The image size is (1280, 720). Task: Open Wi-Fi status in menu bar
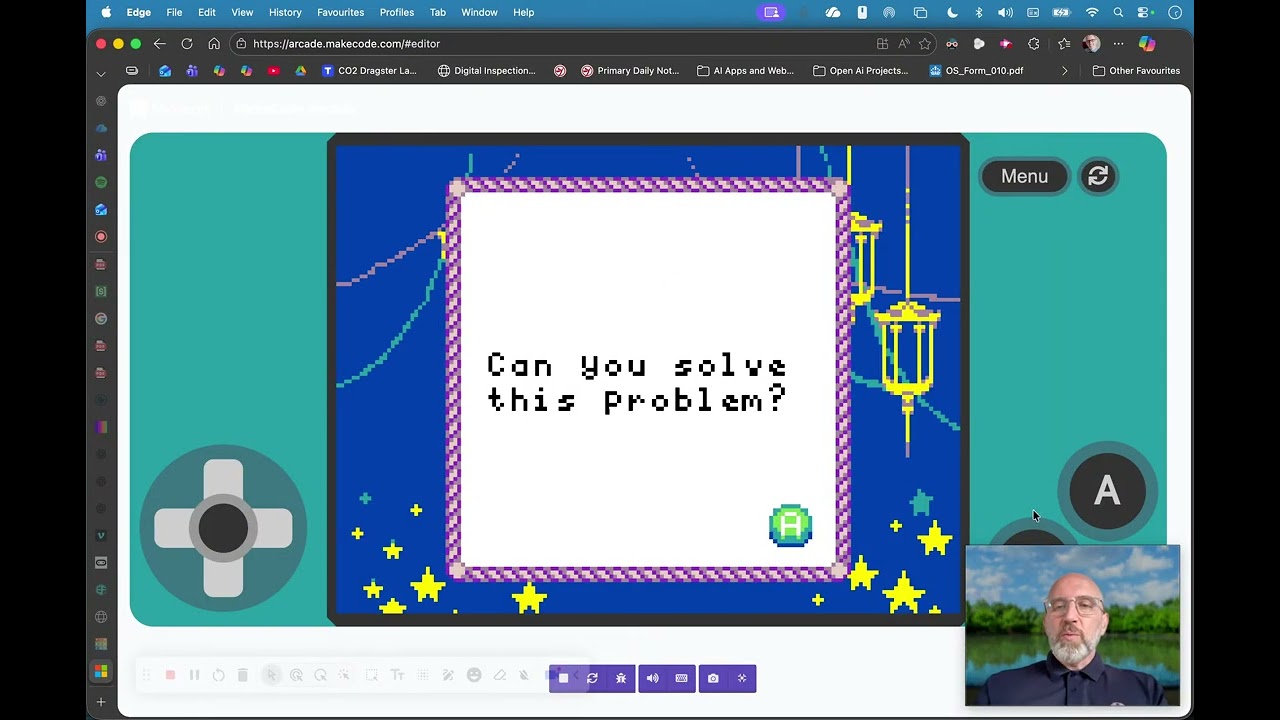[1092, 12]
